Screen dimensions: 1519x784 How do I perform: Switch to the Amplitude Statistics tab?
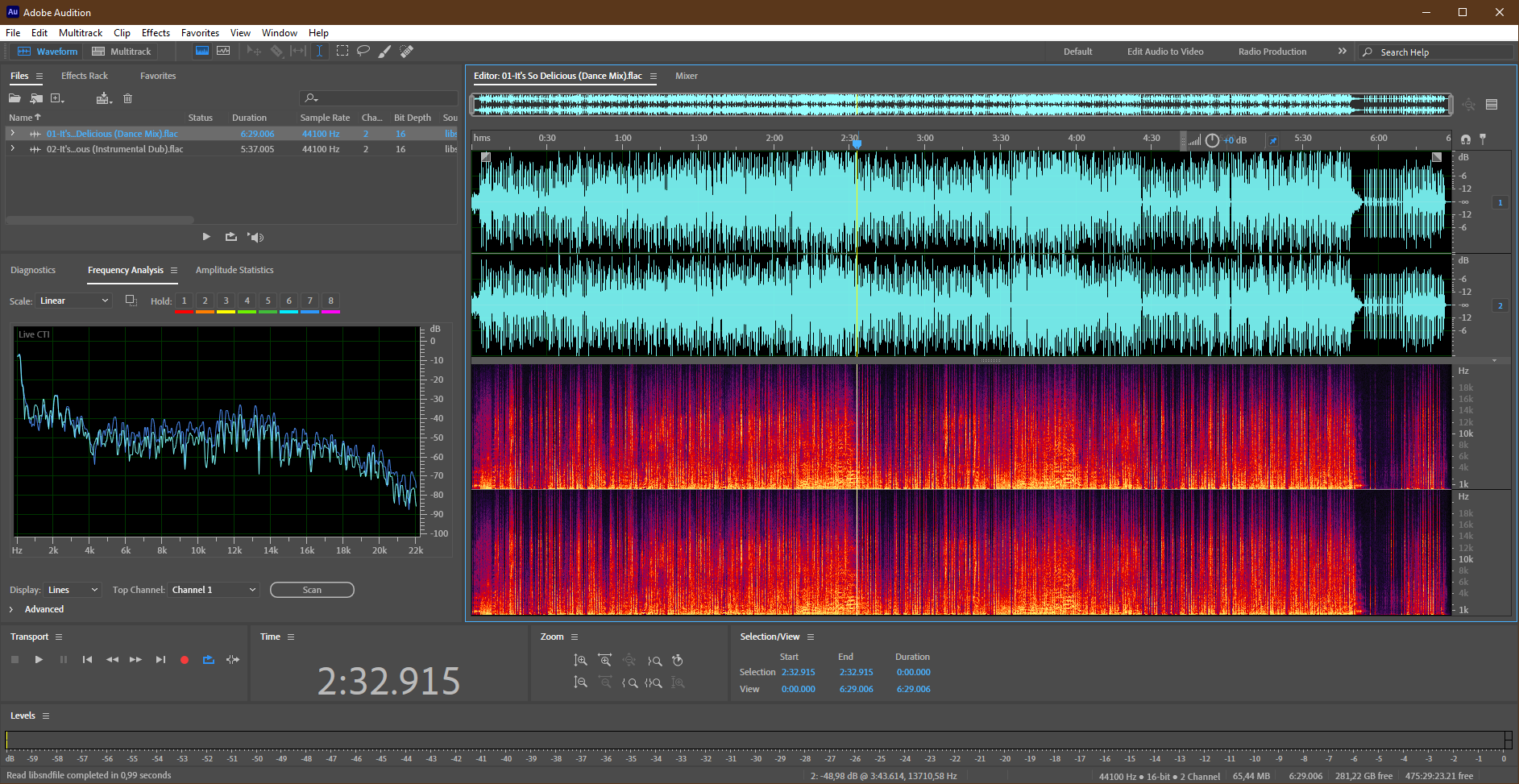[234, 270]
